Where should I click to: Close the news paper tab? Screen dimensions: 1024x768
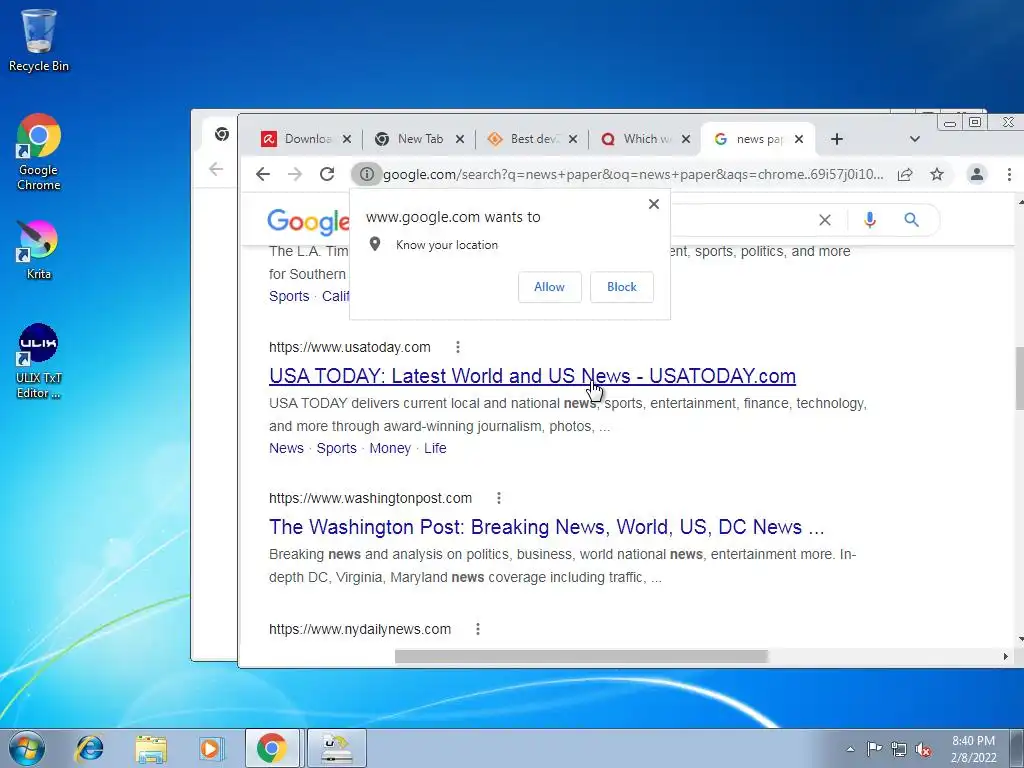799,139
